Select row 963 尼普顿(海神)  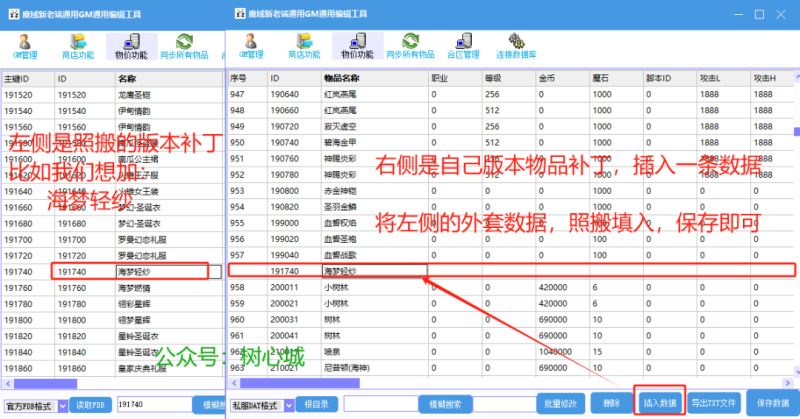coord(510,368)
